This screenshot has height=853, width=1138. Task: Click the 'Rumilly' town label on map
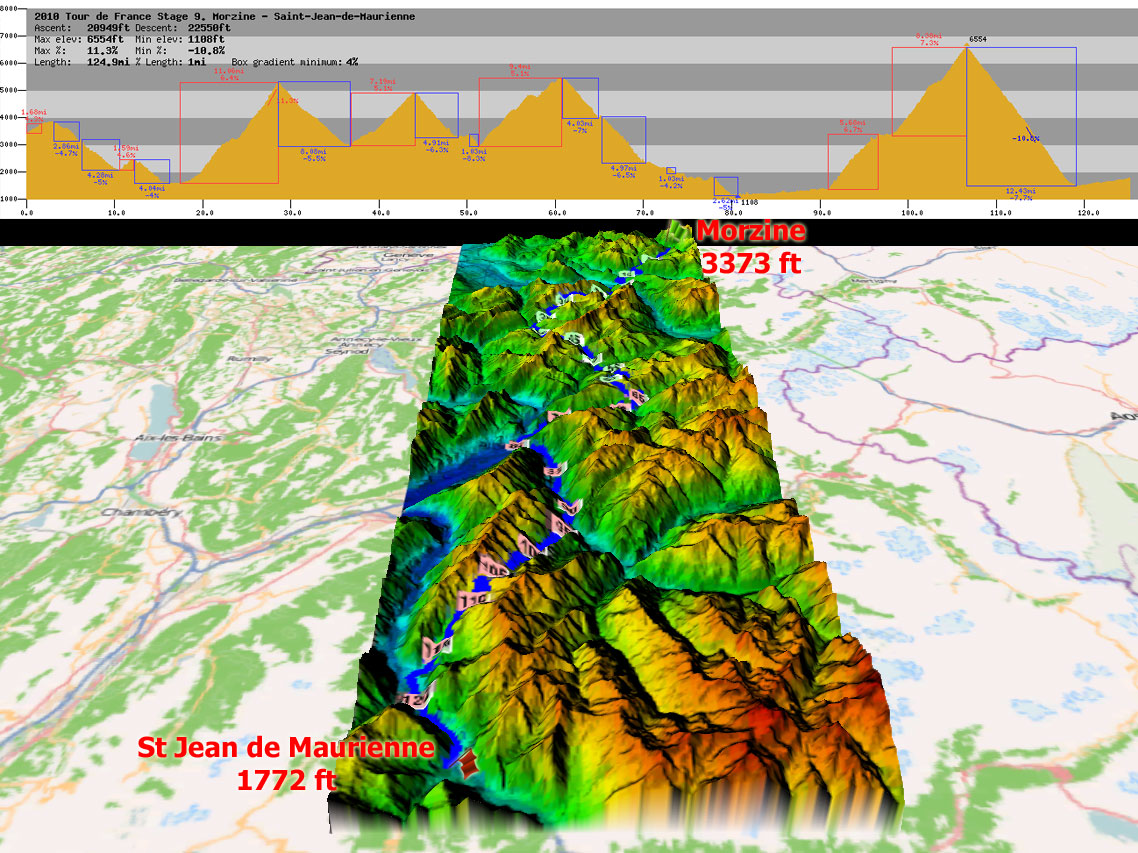pyautogui.click(x=250, y=359)
